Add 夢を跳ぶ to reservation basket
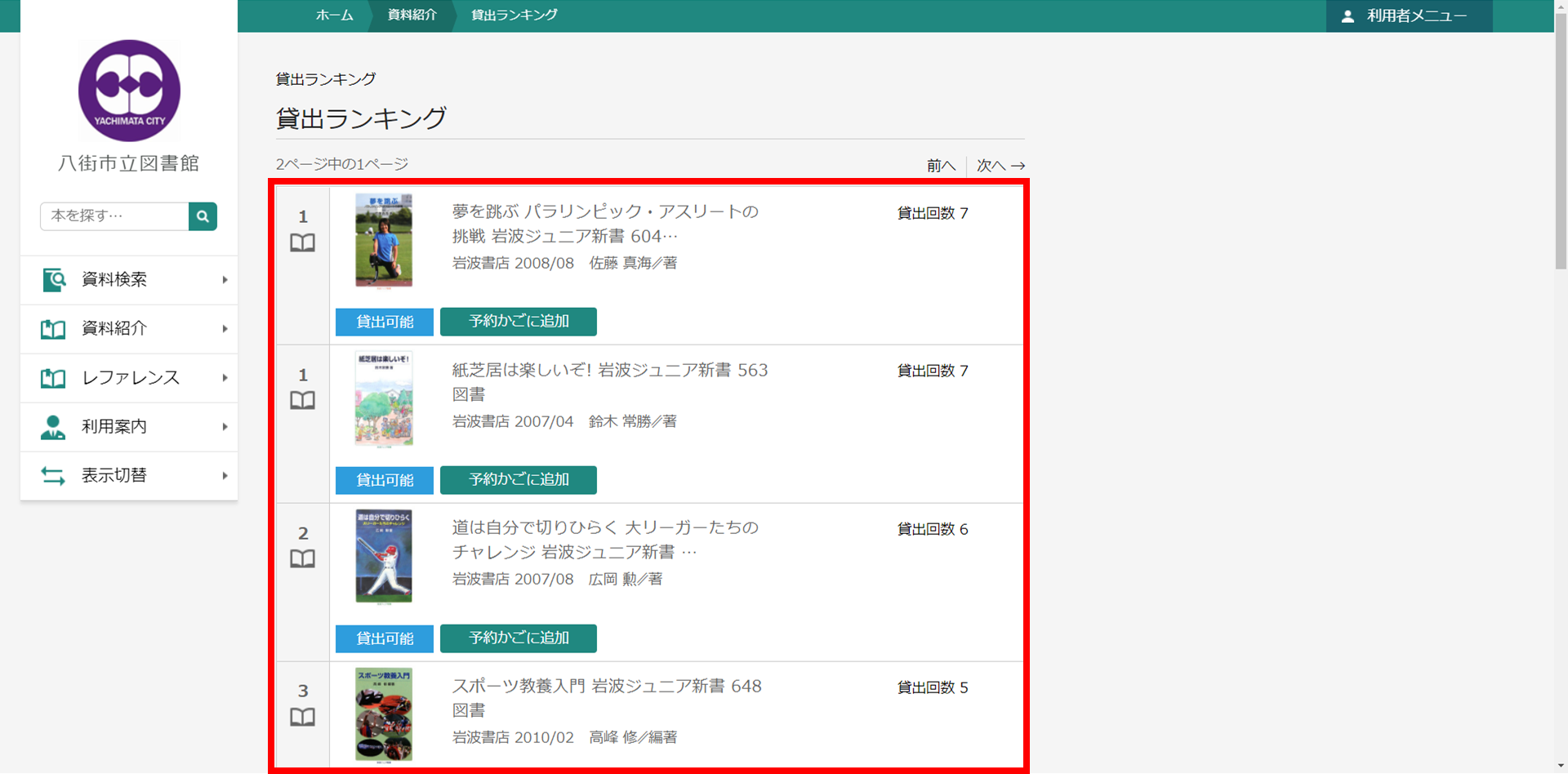 tap(519, 322)
